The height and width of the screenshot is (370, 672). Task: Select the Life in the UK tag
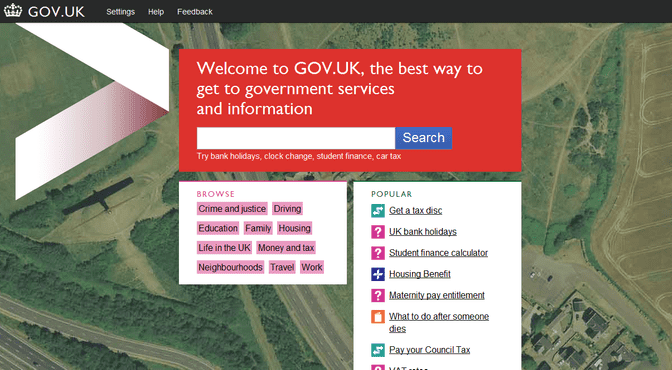pyautogui.click(x=224, y=248)
